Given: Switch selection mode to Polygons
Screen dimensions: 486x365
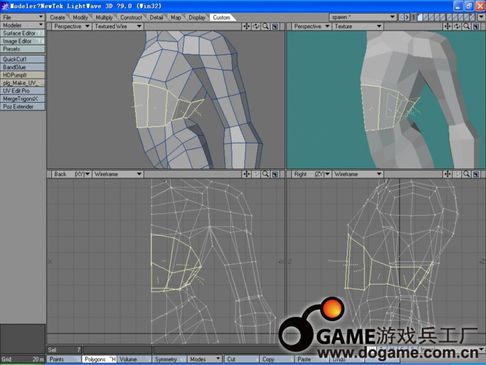Looking at the screenshot, I should pyautogui.click(x=99, y=359).
